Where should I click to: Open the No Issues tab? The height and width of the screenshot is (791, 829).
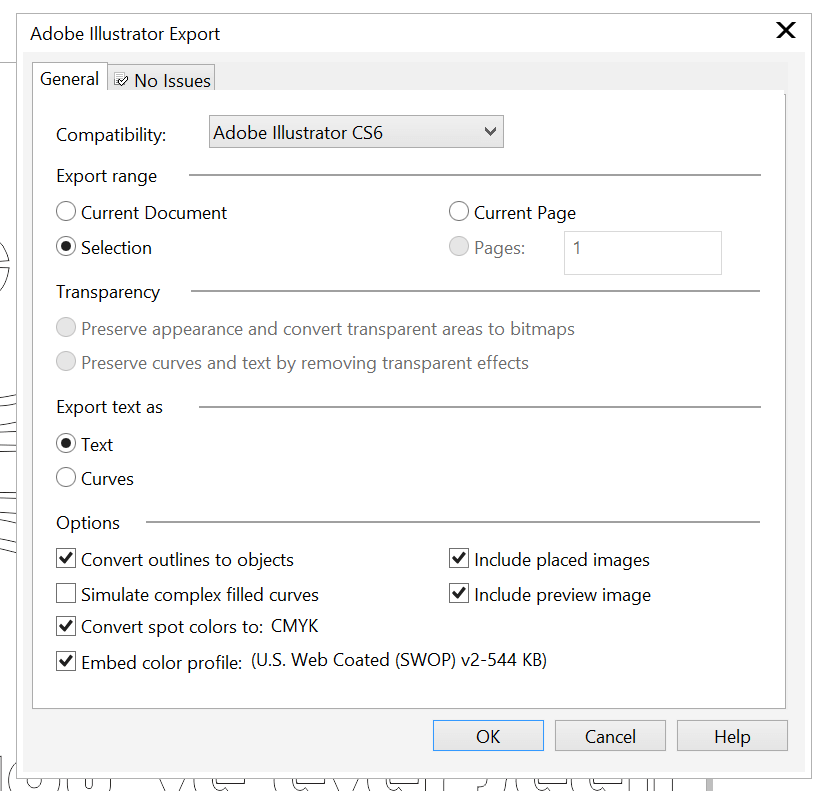[x=162, y=80]
